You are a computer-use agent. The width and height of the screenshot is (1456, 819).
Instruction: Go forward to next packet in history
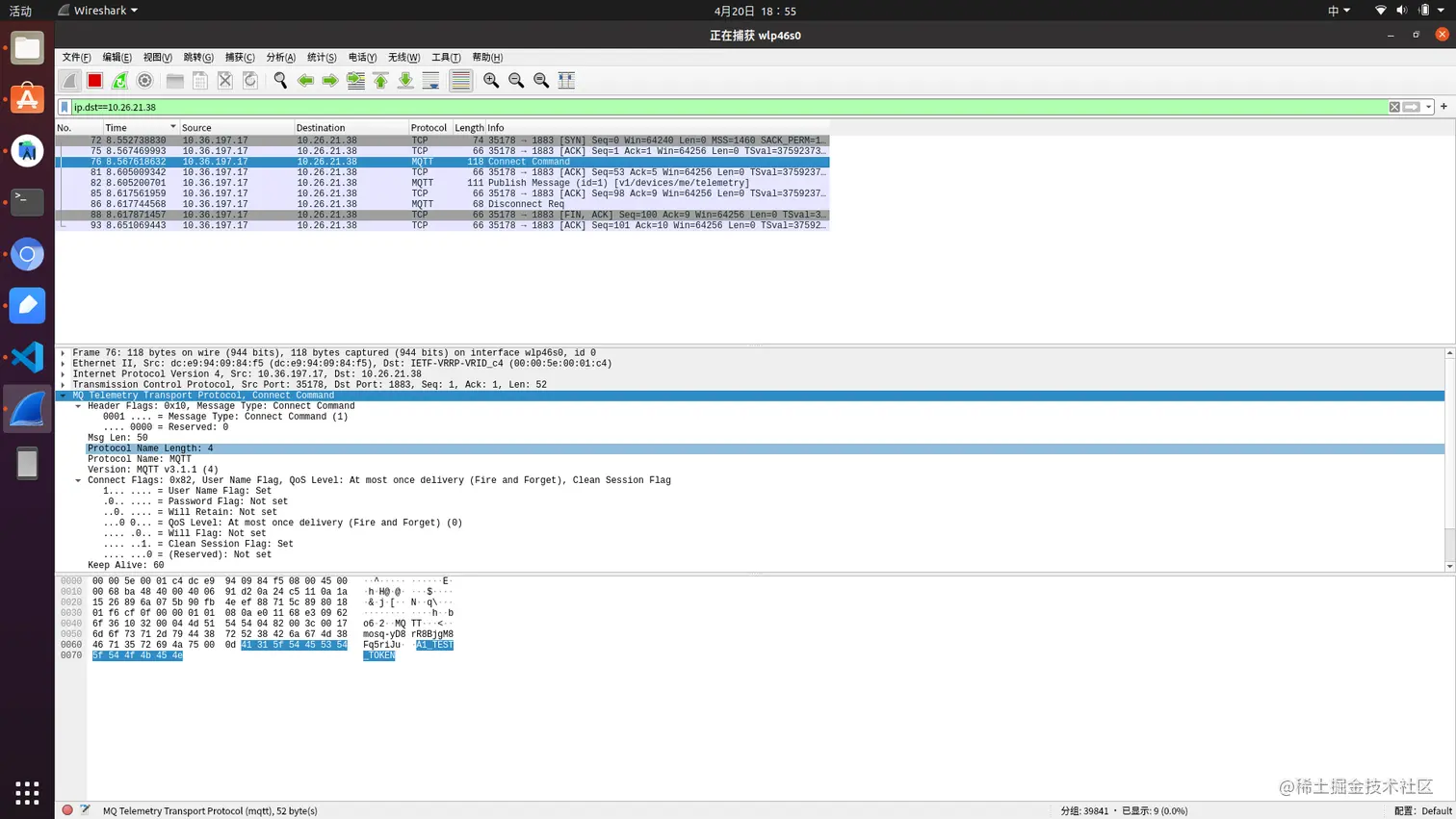[x=330, y=81]
